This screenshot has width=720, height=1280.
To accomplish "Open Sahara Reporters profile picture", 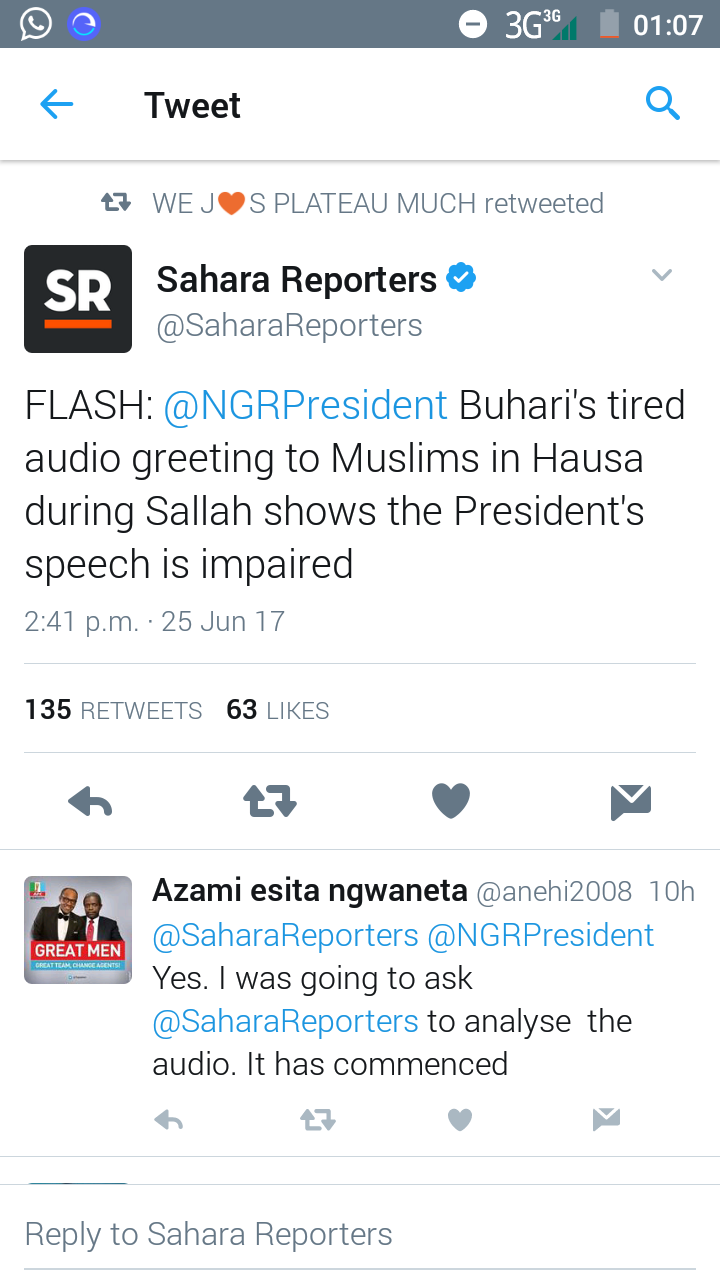I will (78, 299).
